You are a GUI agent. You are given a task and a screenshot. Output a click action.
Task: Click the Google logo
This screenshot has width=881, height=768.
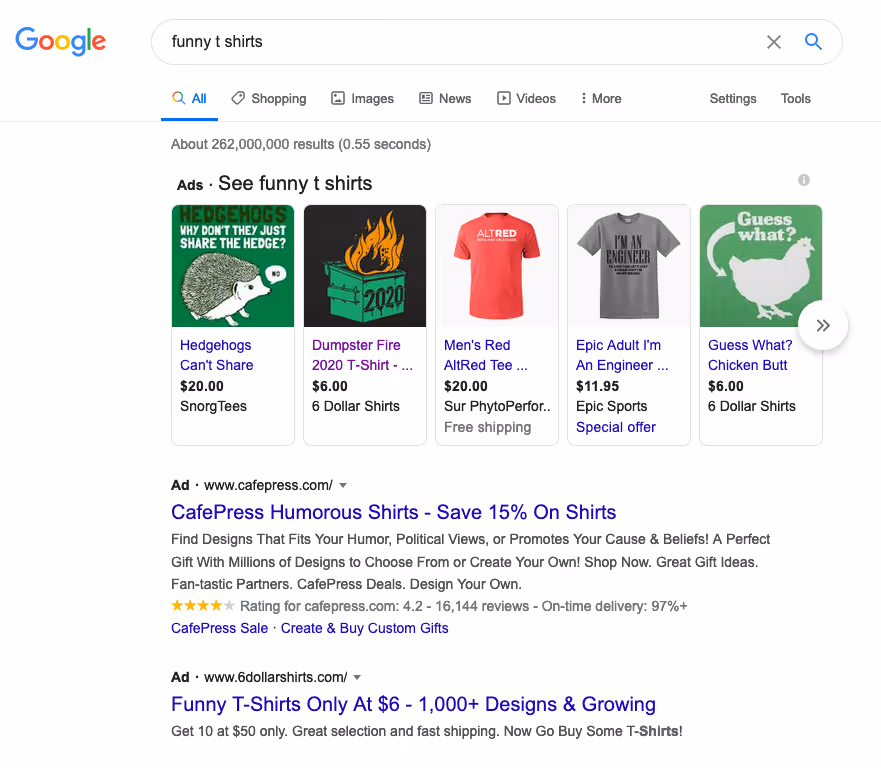(61, 42)
